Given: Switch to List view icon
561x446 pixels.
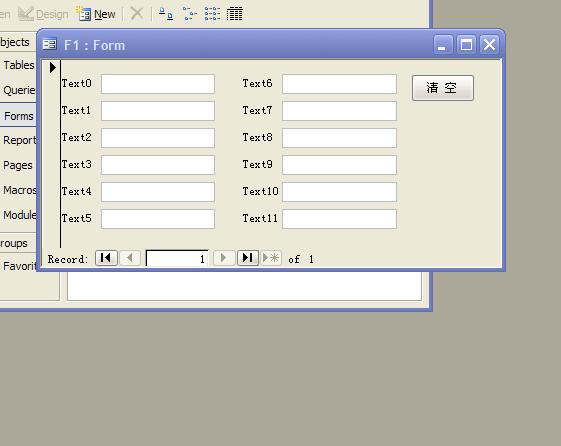Looking at the screenshot, I should click(x=212, y=14).
